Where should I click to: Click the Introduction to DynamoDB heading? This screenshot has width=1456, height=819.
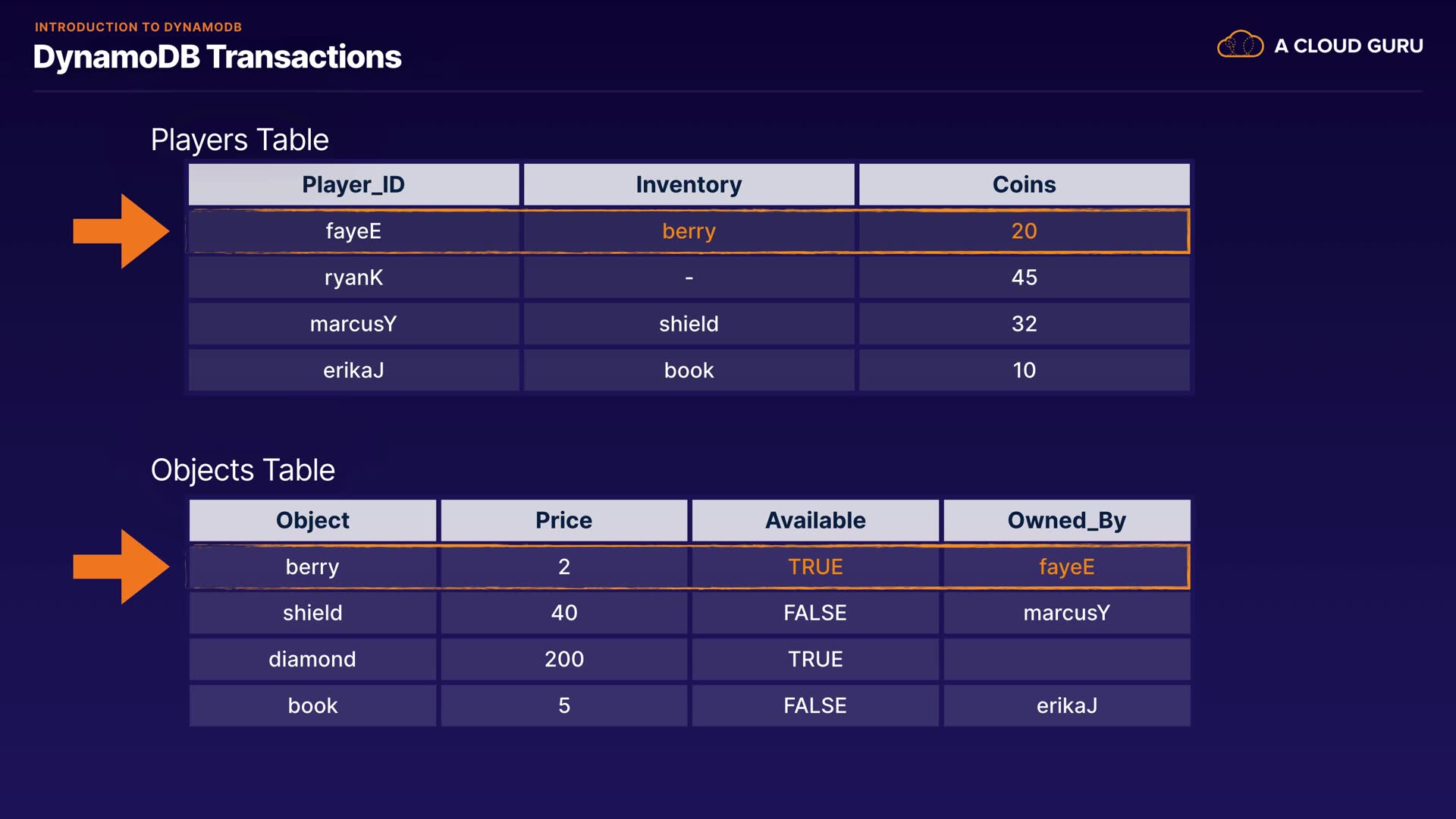click(x=138, y=27)
